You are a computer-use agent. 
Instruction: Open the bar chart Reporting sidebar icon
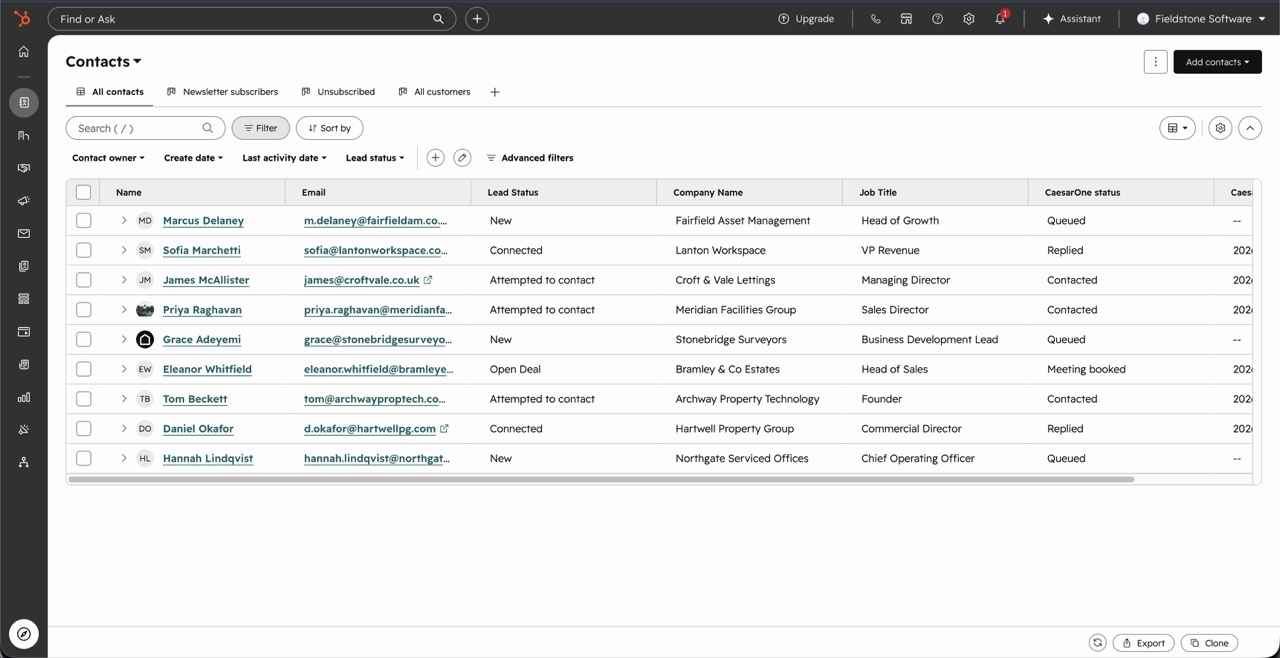click(24, 397)
